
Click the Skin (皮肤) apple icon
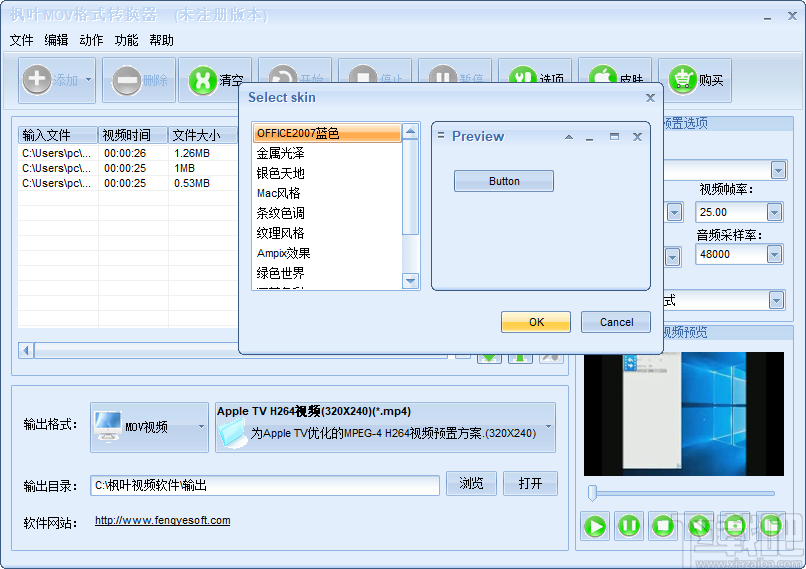point(602,76)
